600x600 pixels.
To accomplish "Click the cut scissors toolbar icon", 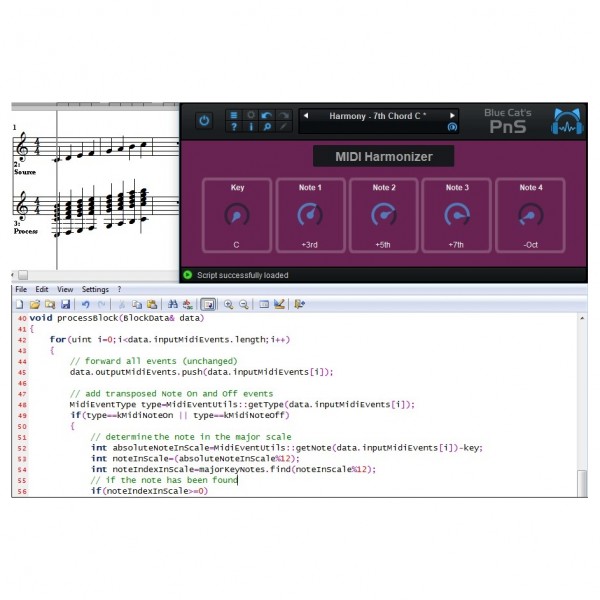I will [122, 304].
